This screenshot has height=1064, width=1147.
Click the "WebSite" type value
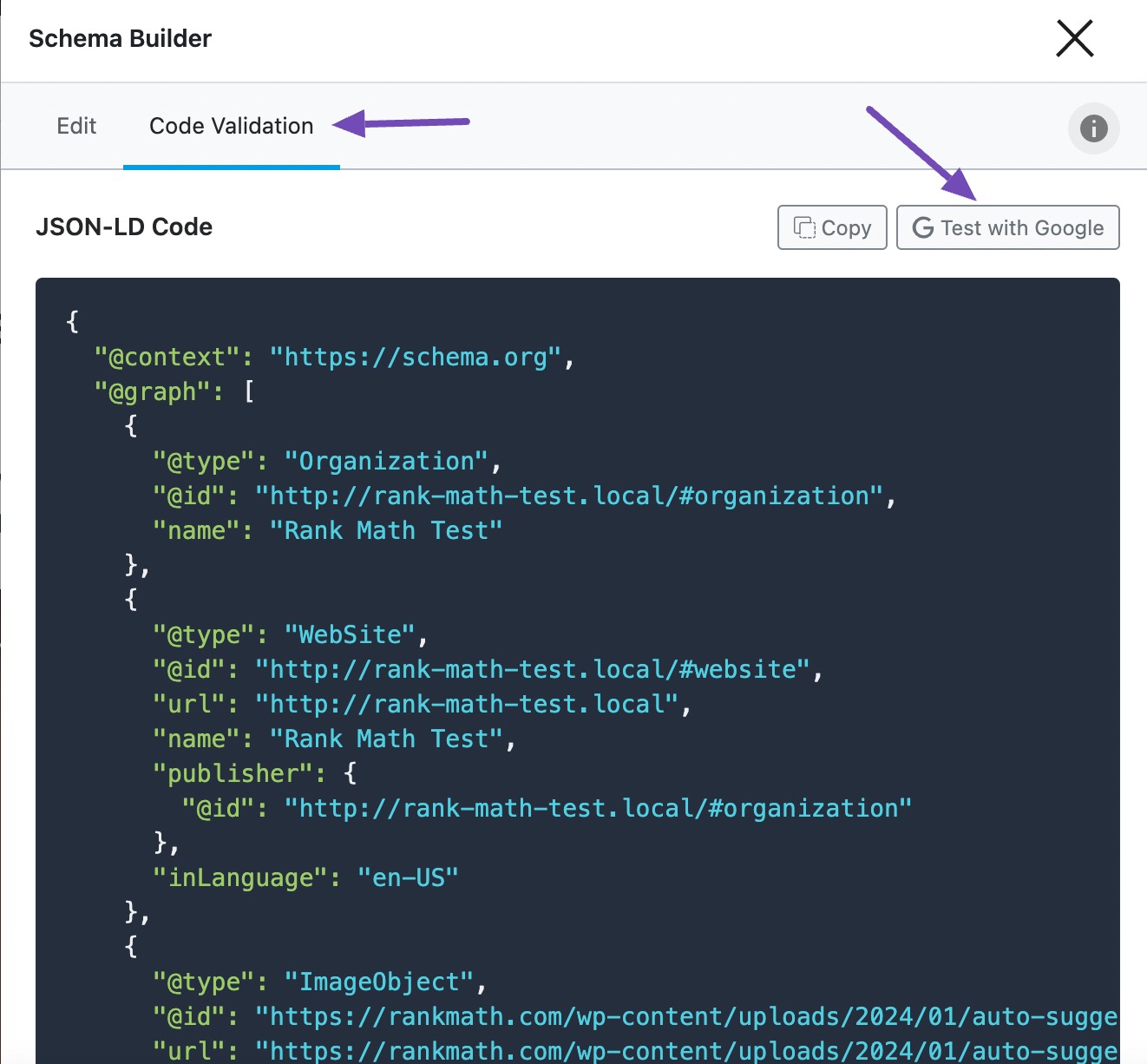tap(350, 634)
